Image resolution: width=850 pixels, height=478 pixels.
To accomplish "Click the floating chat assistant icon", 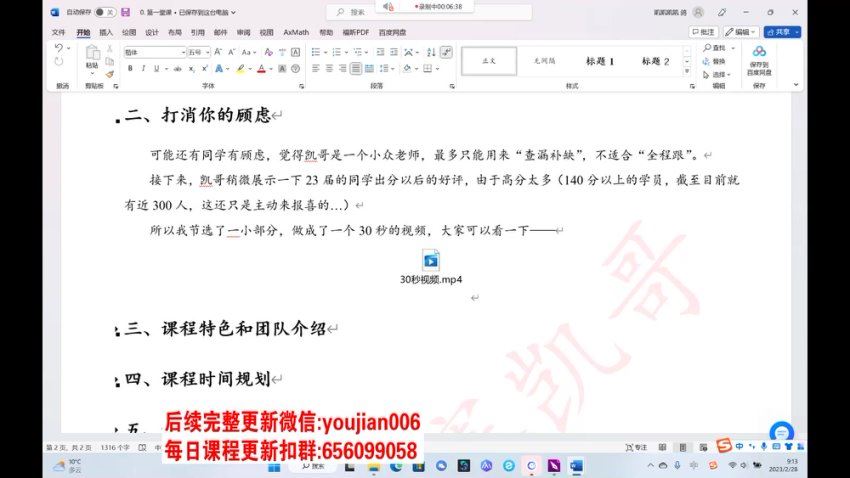I will tap(781, 432).
